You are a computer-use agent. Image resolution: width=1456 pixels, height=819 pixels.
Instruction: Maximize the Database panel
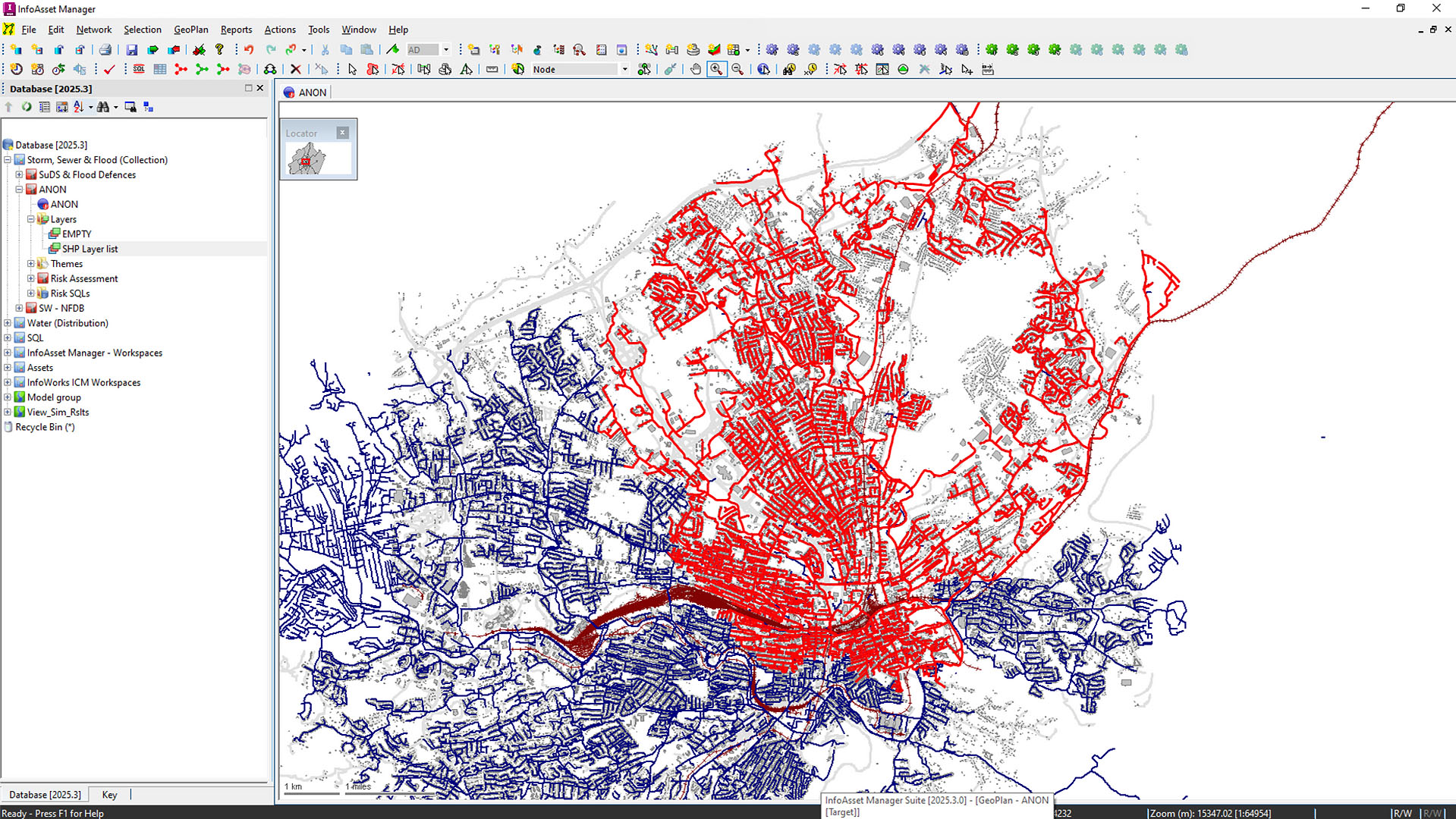tap(248, 88)
